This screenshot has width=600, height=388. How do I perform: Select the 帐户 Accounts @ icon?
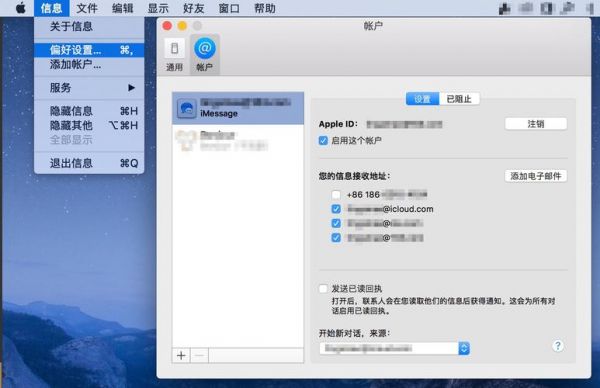(x=205, y=55)
